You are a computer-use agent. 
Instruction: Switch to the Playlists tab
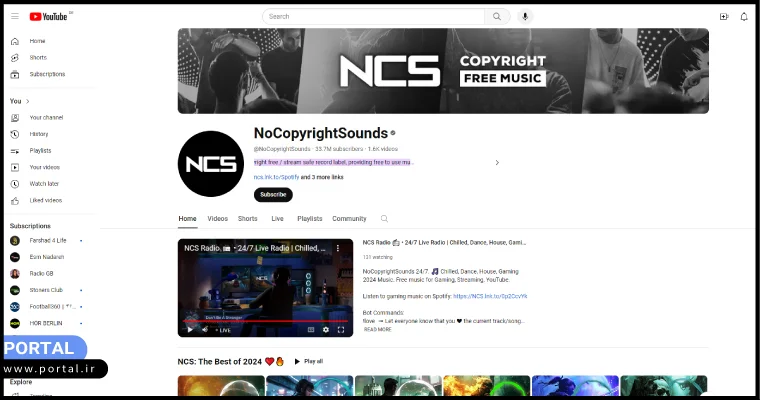tap(310, 219)
